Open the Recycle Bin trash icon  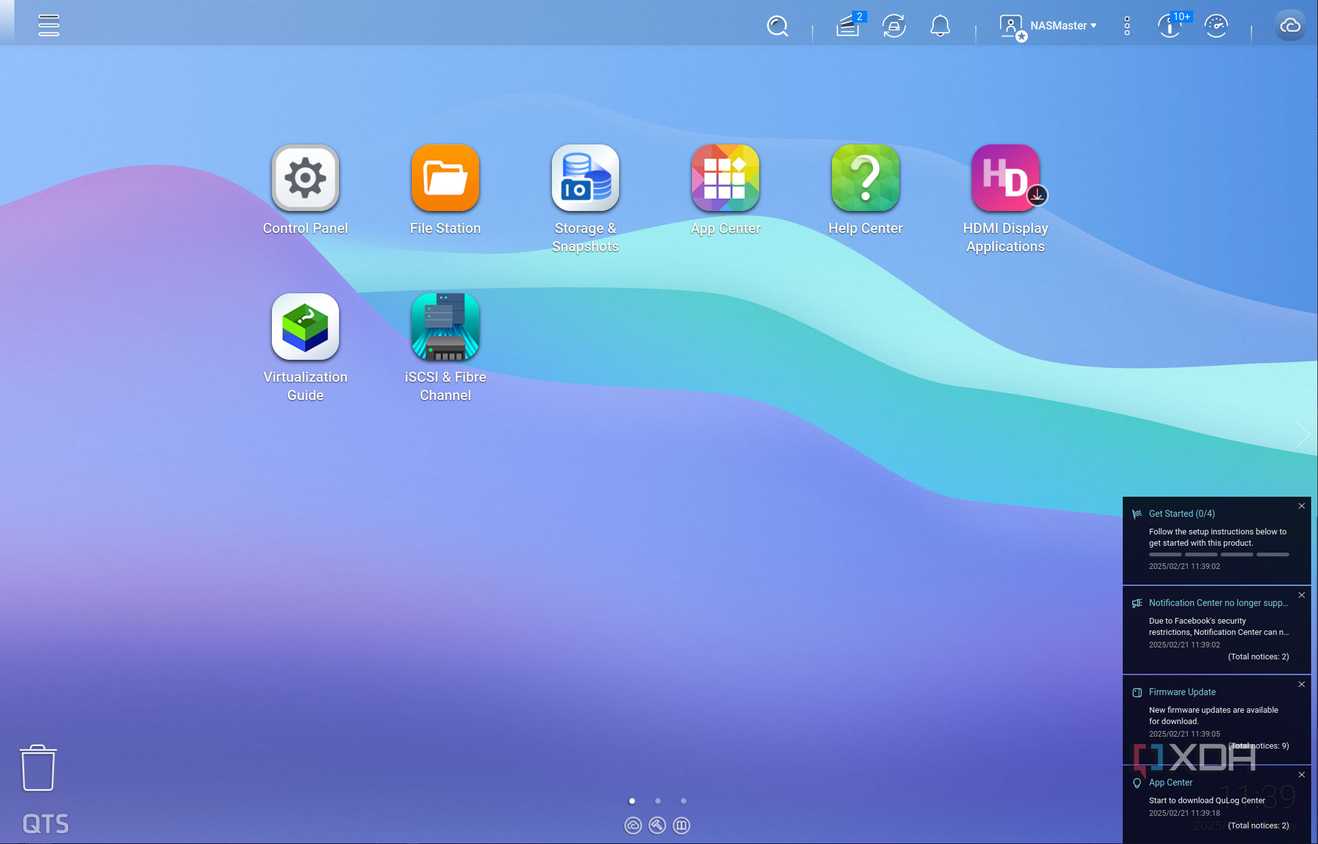38,768
